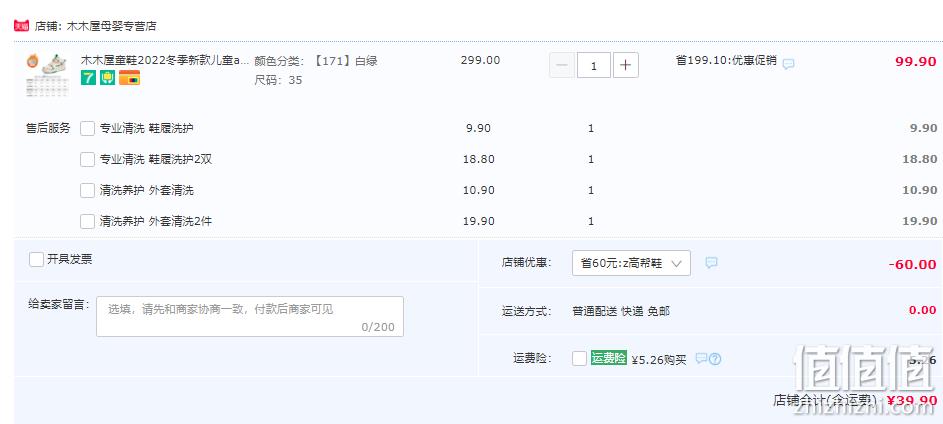
Task: Increase quantity with the plus button
Action: pyautogui.click(x=625, y=65)
